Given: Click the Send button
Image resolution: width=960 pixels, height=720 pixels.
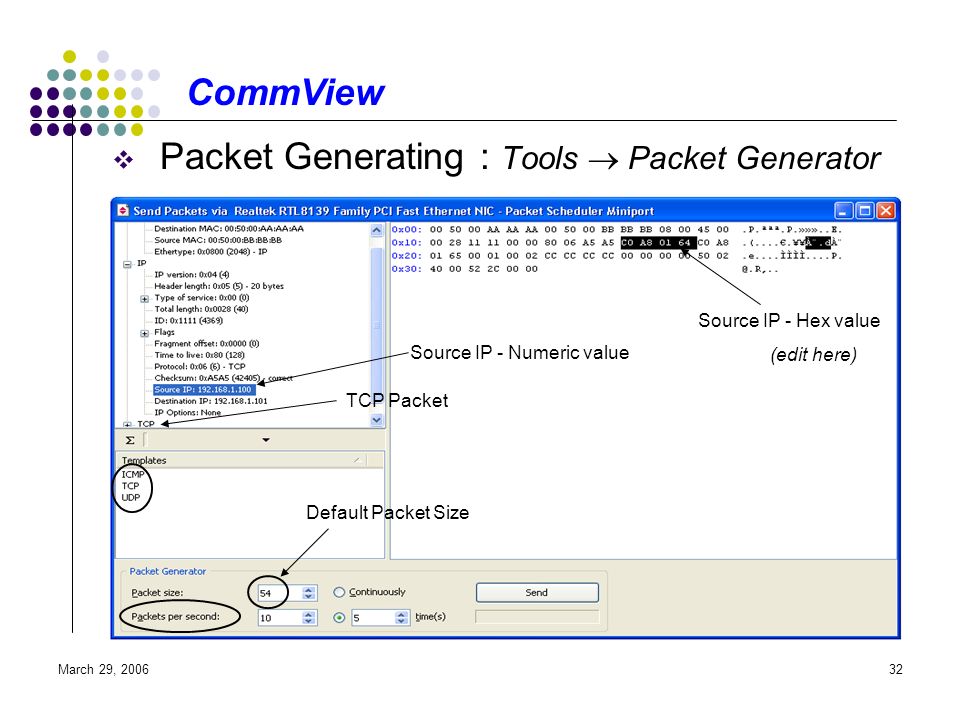Looking at the screenshot, I should tap(537, 592).
